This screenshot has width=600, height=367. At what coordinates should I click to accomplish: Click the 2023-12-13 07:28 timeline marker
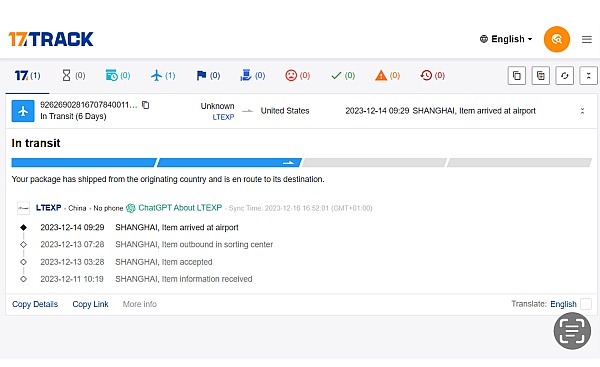point(23,245)
